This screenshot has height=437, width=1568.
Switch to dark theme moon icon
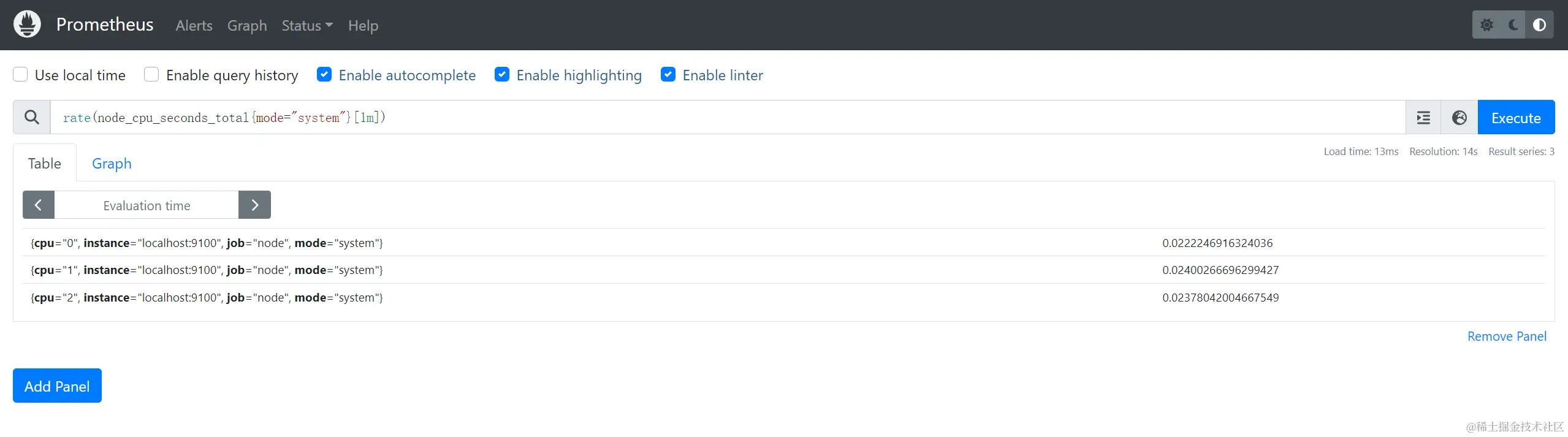click(x=1513, y=25)
